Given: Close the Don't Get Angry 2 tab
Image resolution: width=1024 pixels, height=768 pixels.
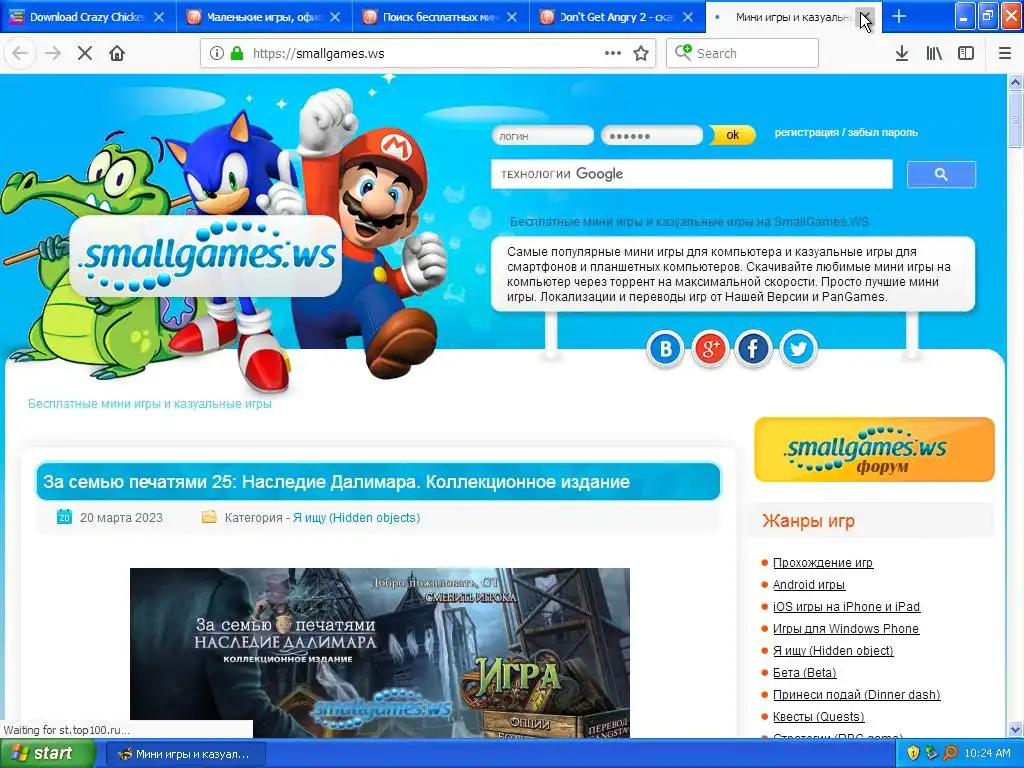Looking at the screenshot, I should pyautogui.click(x=688, y=17).
